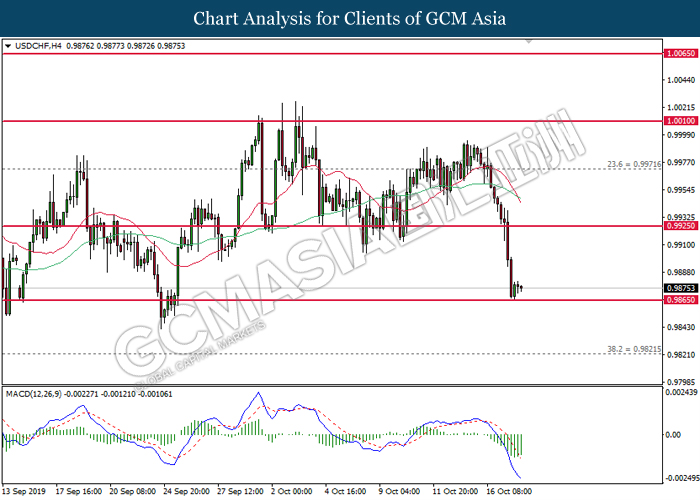Click the MACD scale value 0.00
The width and height of the screenshot is (700, 500).
coord(673,435)
